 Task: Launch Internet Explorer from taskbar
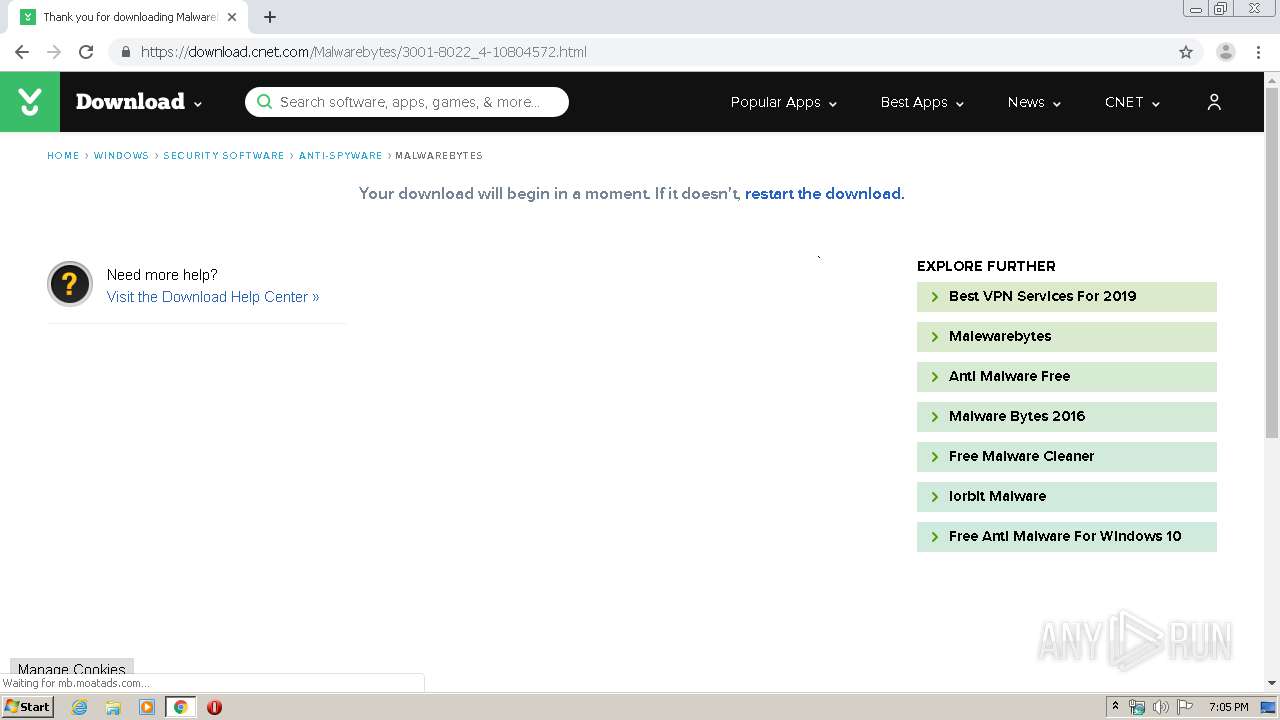click(80, 707)
